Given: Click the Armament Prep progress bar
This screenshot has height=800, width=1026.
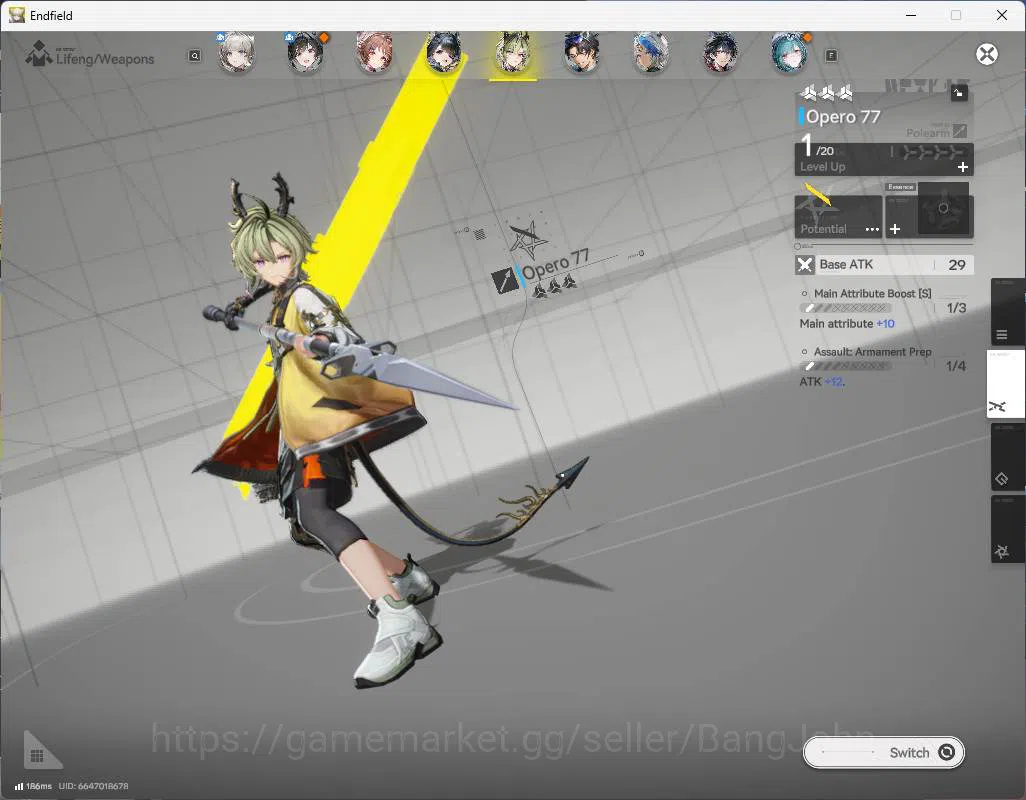Looking at the screenshot, I should click(x=845, y=366).
